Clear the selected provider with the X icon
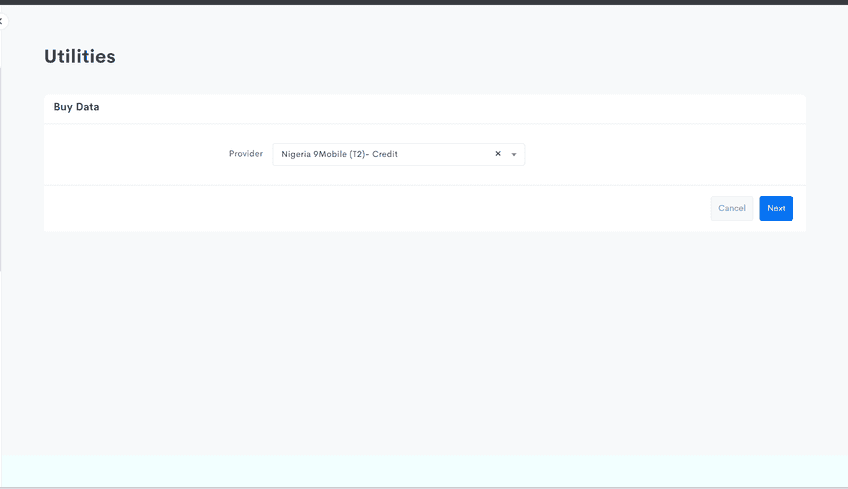848x489 pixels. (498, 154)
